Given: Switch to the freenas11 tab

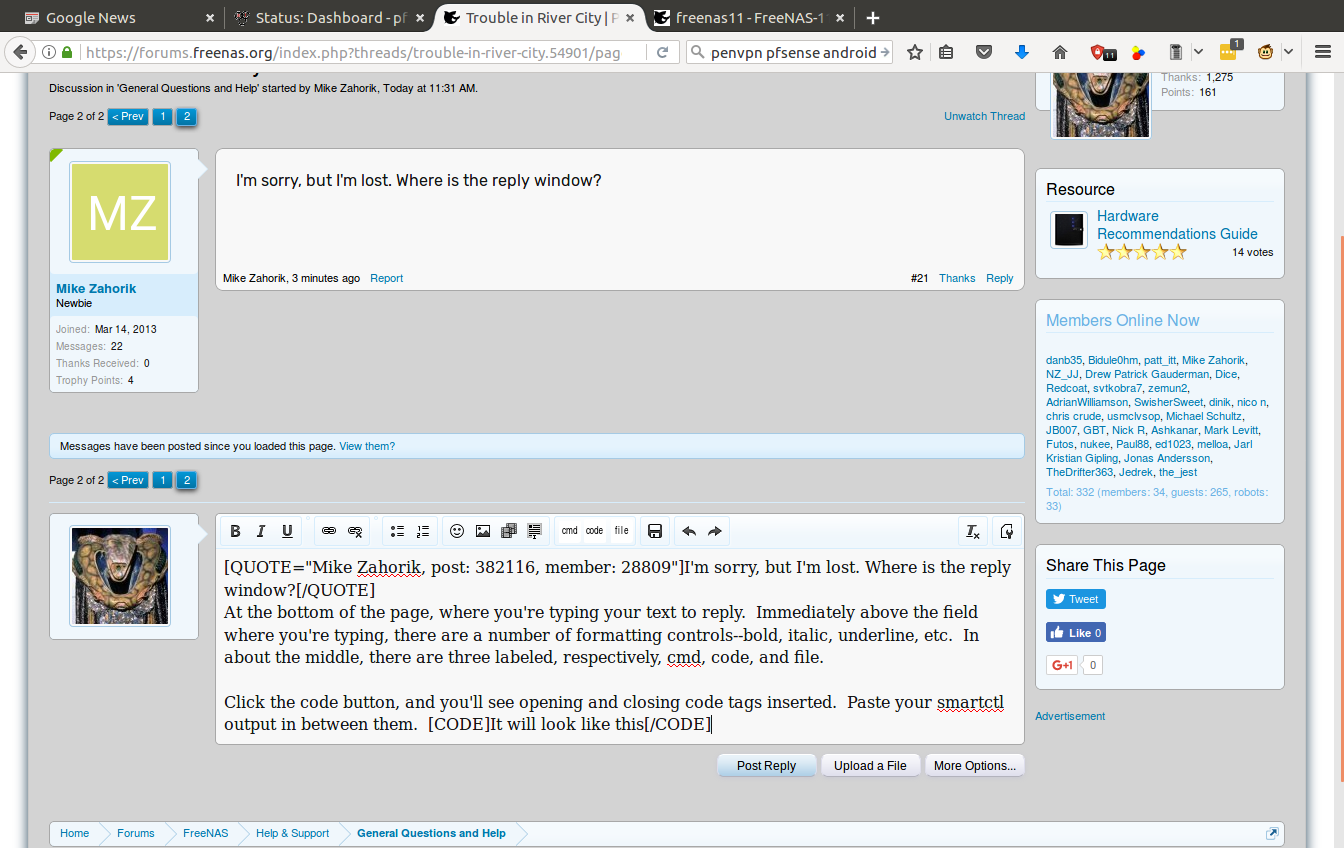Looking at the screenshot, I should pyautogui.click(x=748, y=17).
